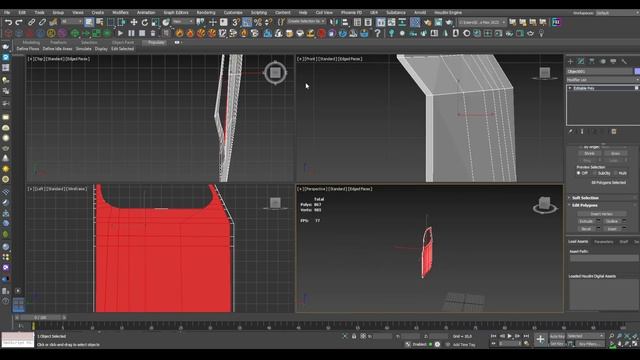Click the Top viewport ViewCube

click(x=275, y=73)
